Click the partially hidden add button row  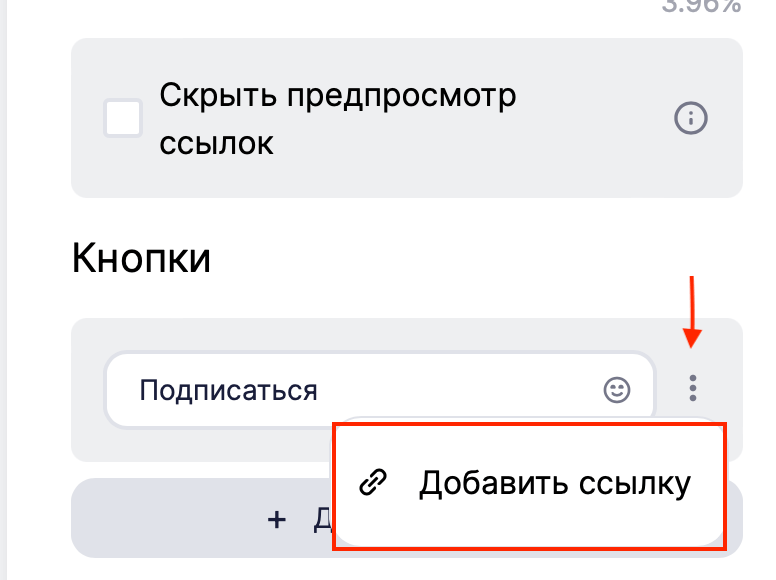(203, 518)
